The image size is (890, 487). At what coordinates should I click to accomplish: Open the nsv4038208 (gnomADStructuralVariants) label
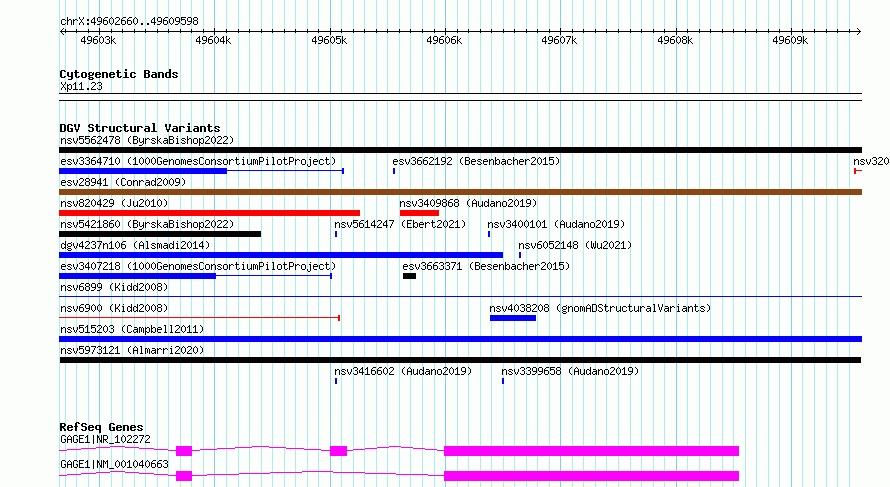(x=601, y=308)
